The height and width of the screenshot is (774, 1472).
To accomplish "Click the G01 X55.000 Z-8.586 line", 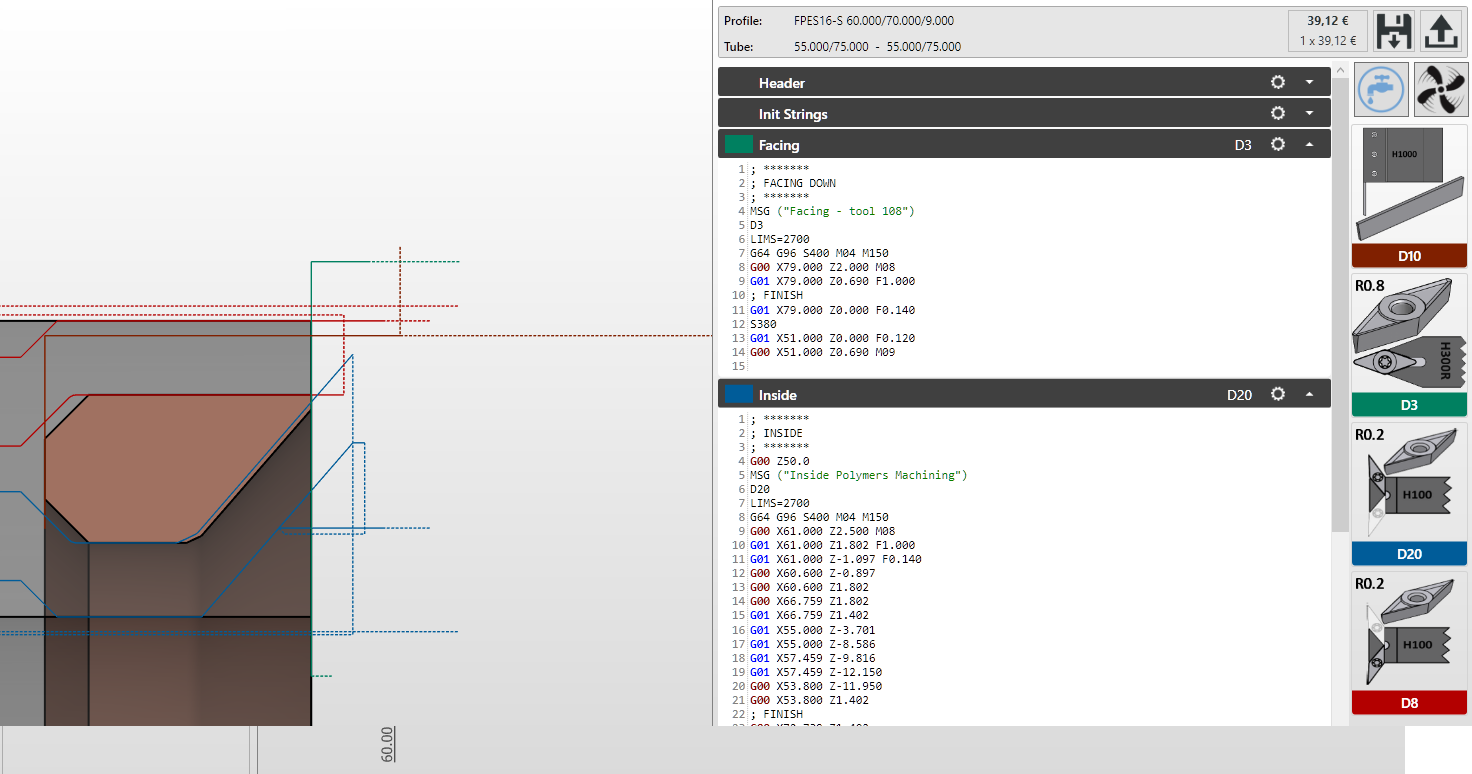I will (812, 644).
